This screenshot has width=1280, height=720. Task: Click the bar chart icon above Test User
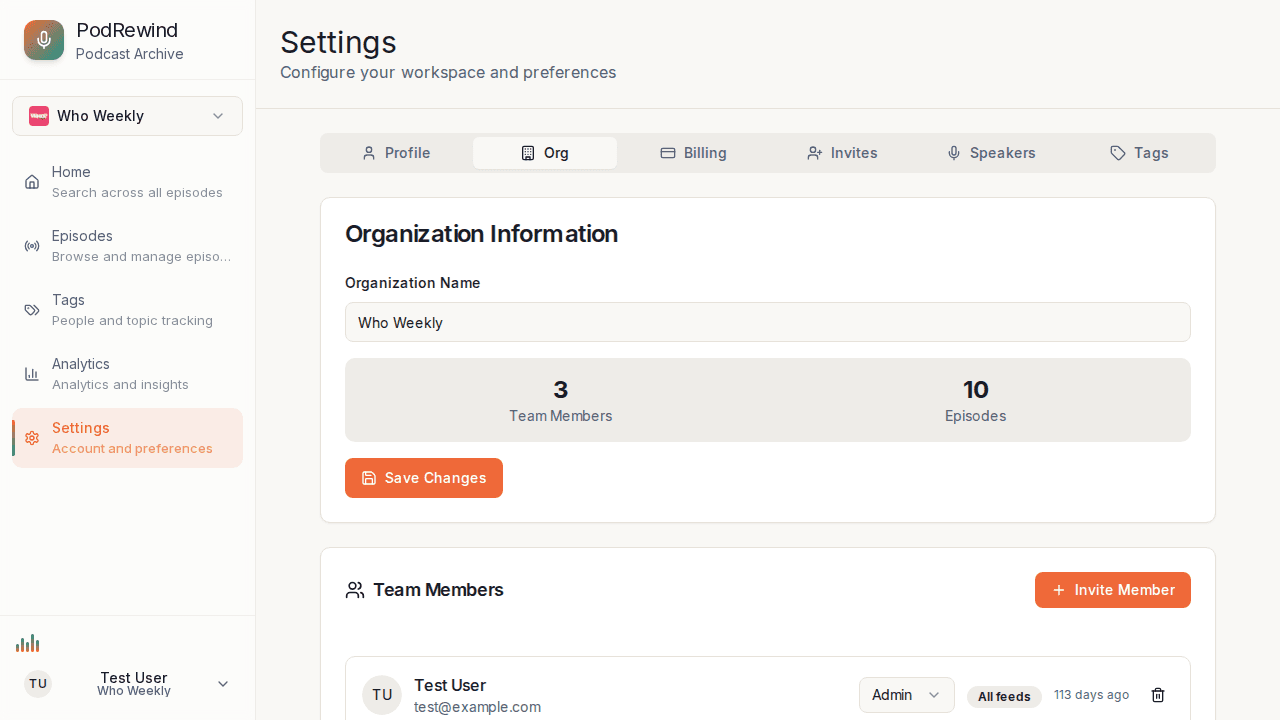28,643
